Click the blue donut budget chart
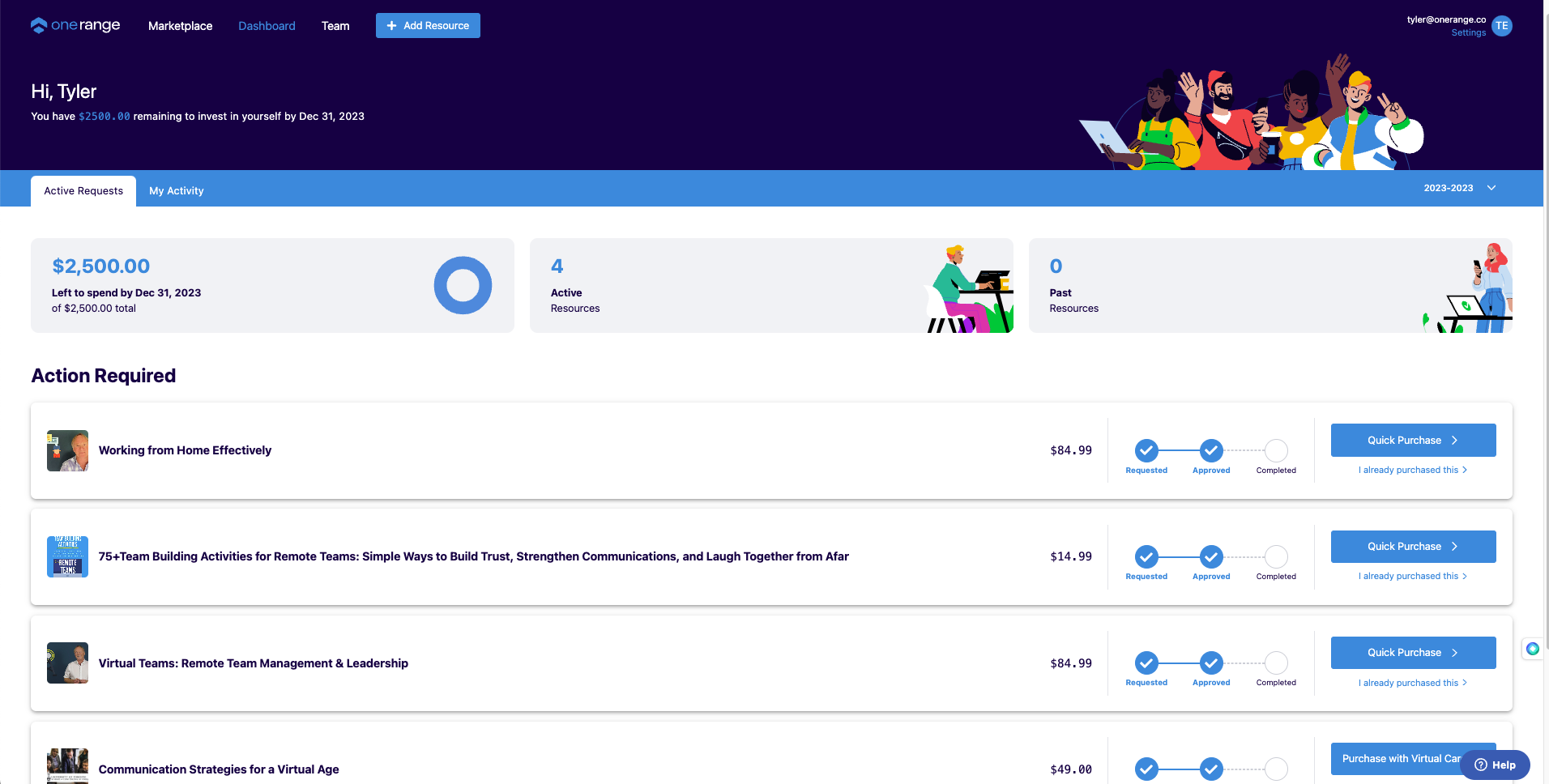1549x784 pixels. click(463, 285)
